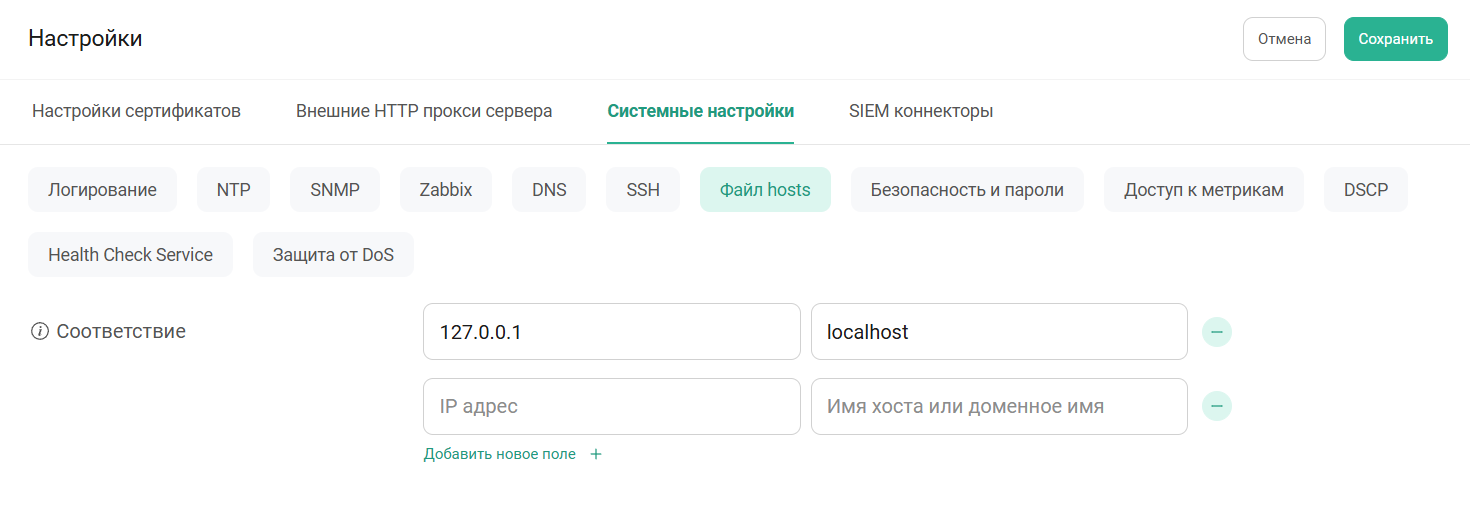Select the SSH settings section

[x=643, y=190]
